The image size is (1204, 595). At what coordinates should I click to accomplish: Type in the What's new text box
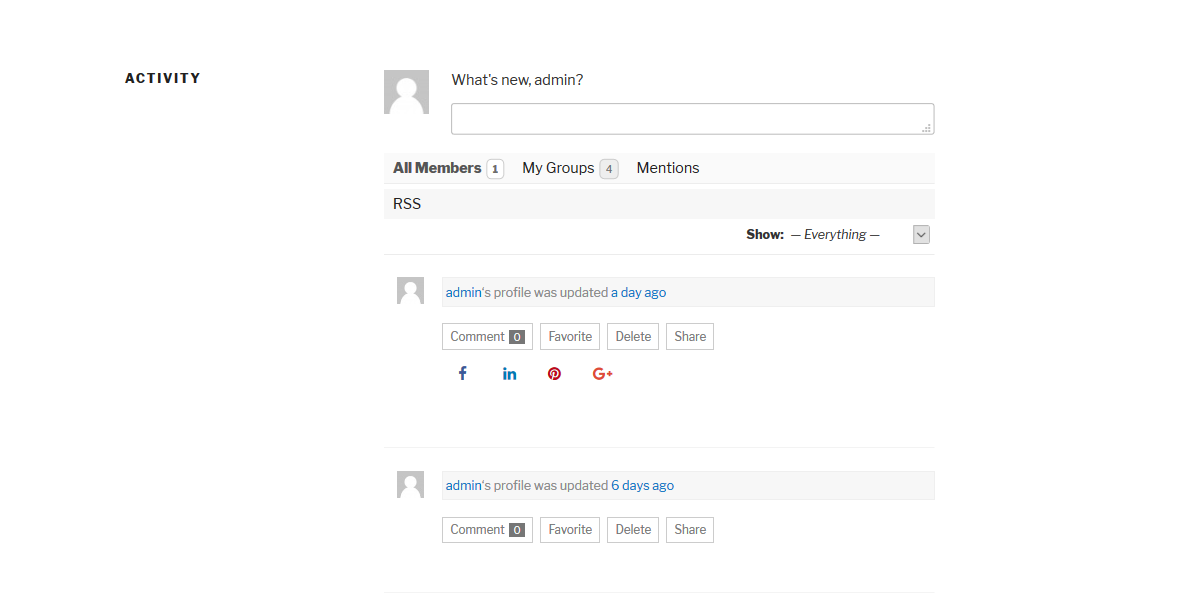(692, 119)
